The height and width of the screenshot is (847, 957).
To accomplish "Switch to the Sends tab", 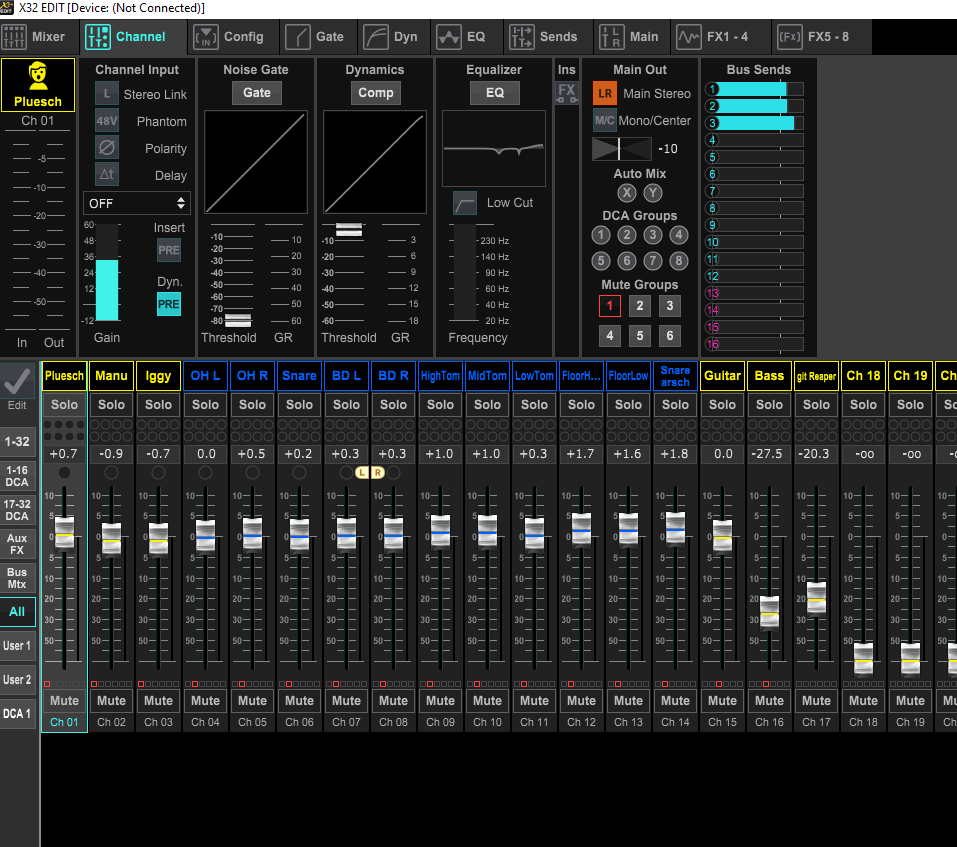I will tap(544, 37).
